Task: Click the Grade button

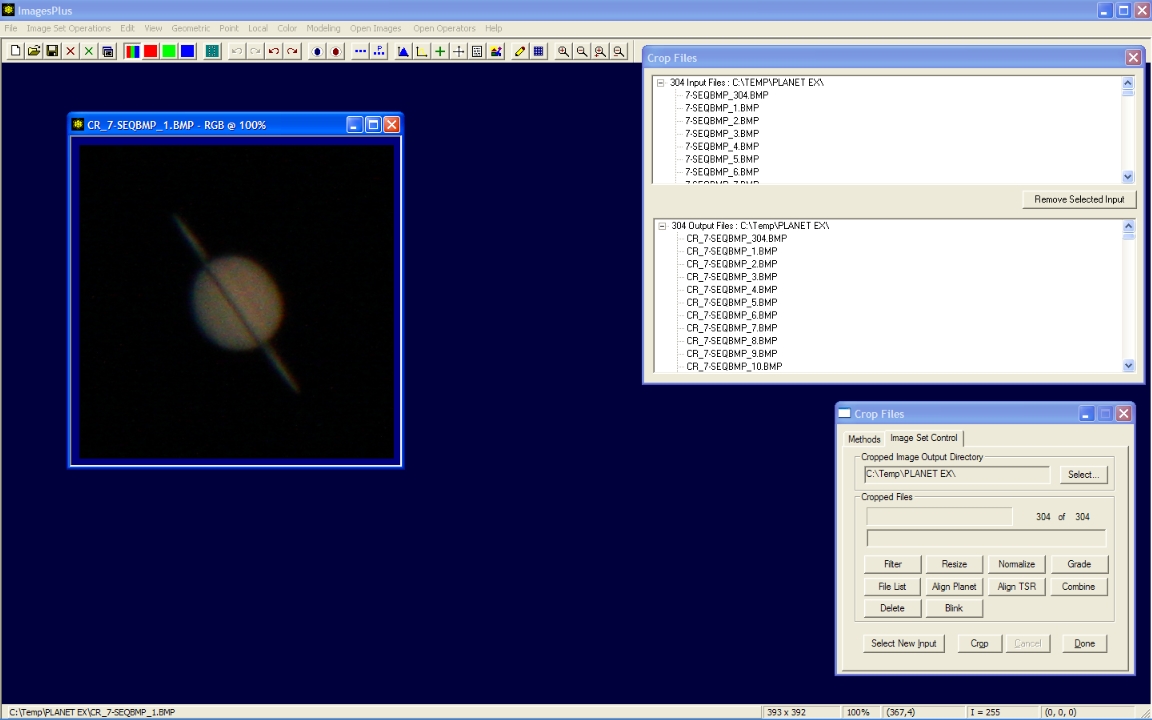Action: (1079, 564)
